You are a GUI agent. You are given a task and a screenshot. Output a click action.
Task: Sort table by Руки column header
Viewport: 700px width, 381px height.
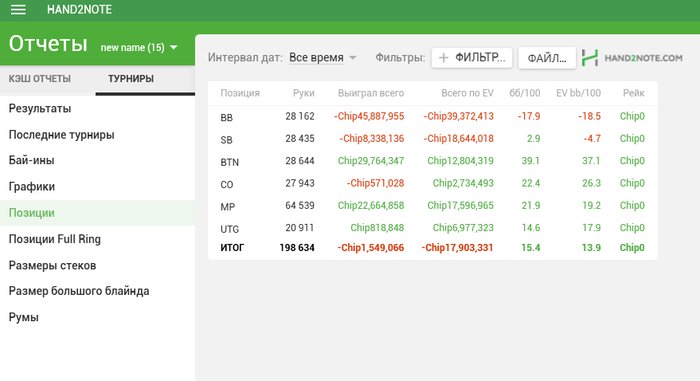click(304, 93)
